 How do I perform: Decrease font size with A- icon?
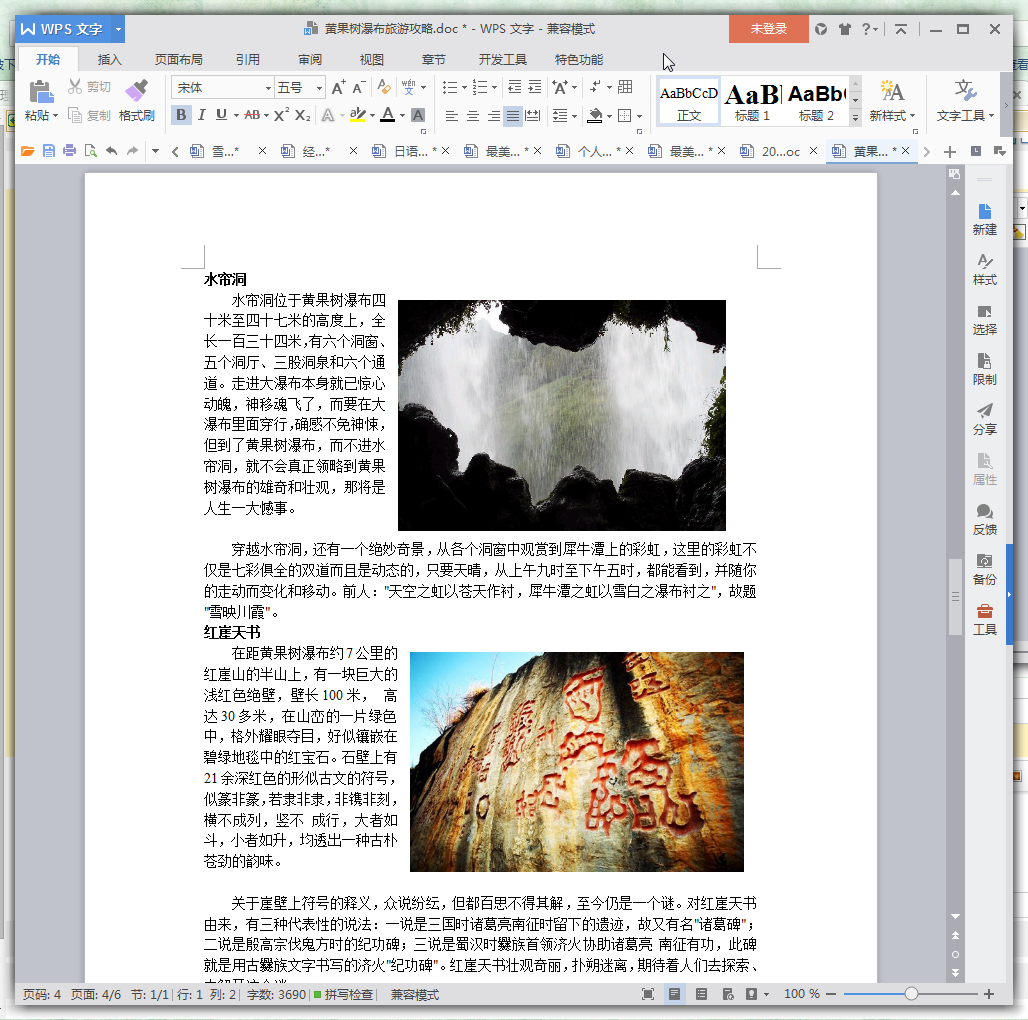pyautogui.click(x=358, y=87)
